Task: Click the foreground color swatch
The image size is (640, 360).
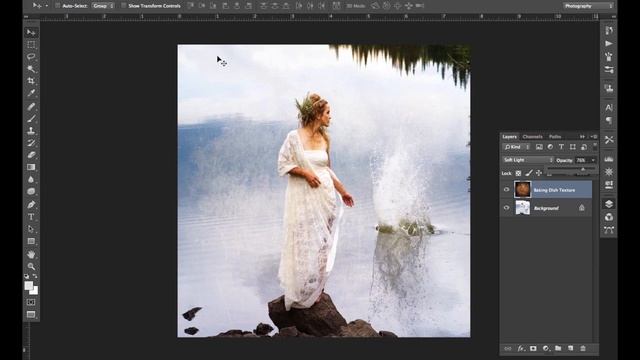Action: pos(29,286)
